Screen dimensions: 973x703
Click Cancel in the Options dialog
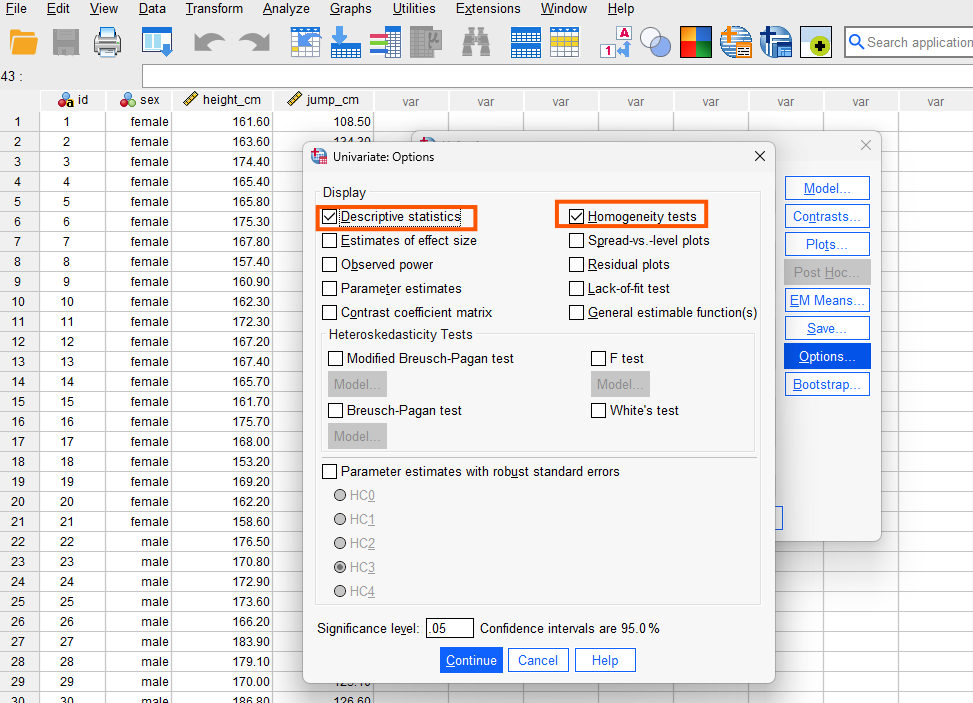538,660
